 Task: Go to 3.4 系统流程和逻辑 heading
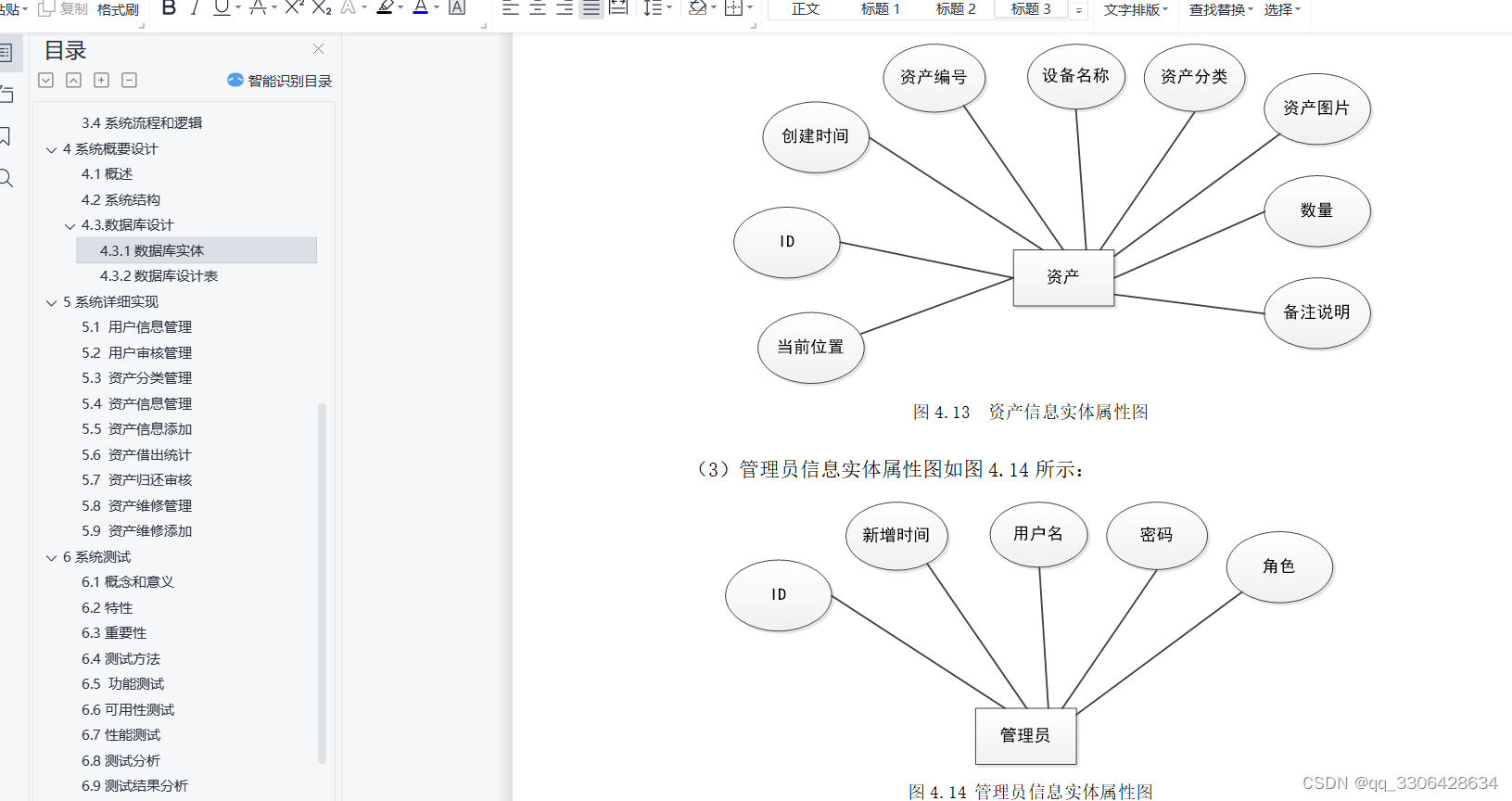point(142,123)
